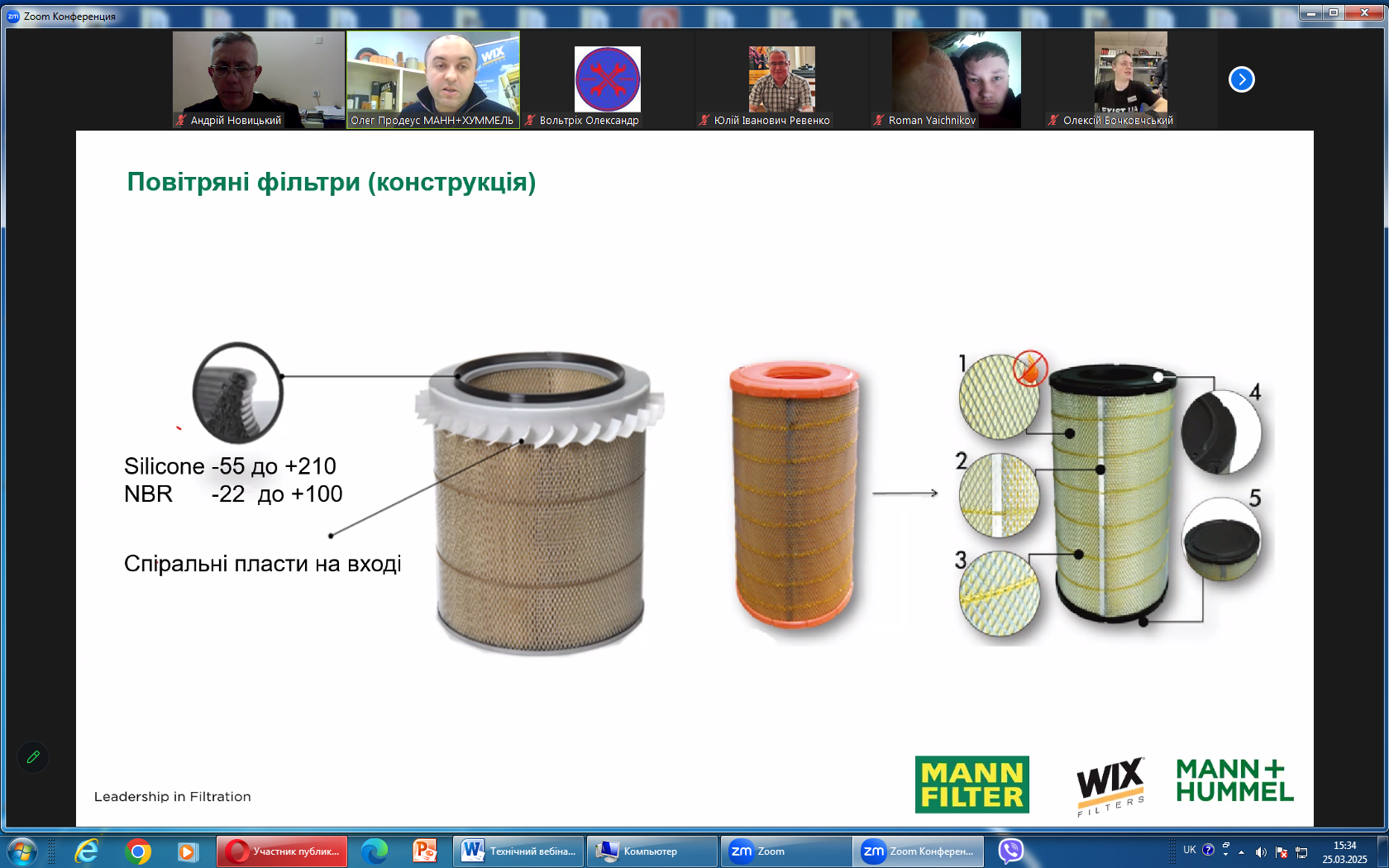The image size is (1389, 868).
Task: Switch to the 'Zoom' taskbar window
Action: click(x=786, y=851)
